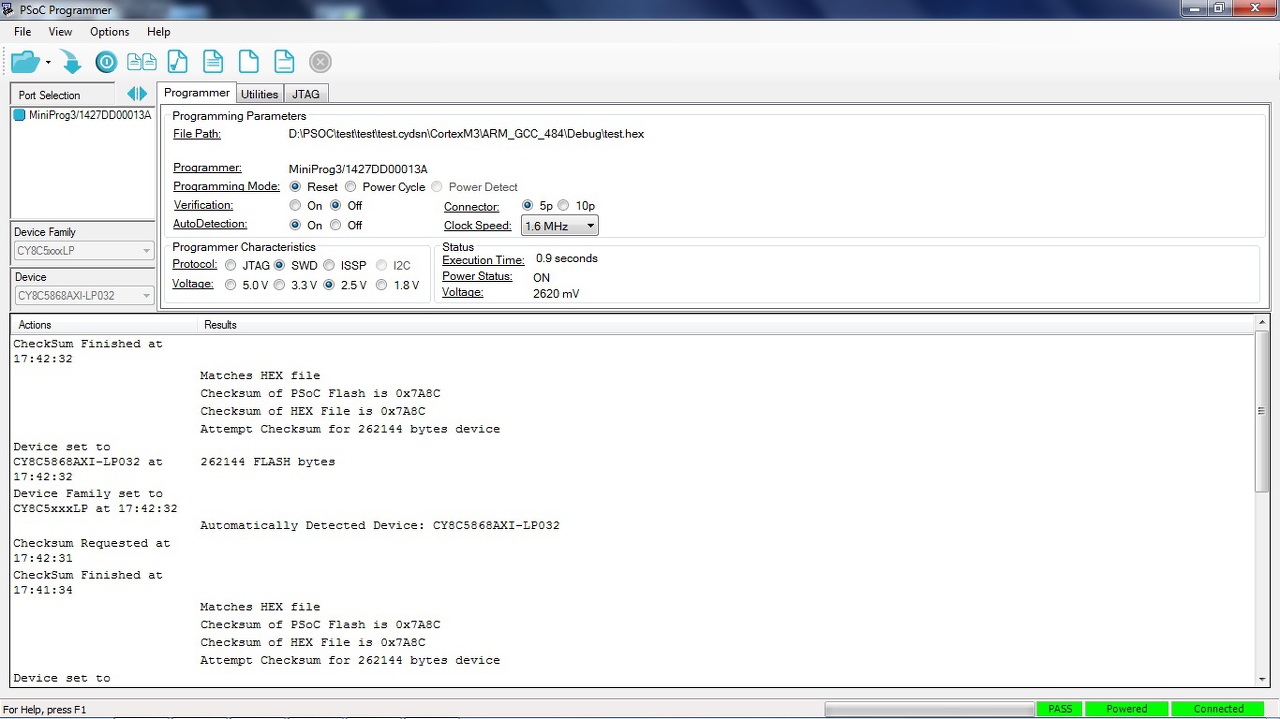Click the PSoC Programmer title bar icon
Screen dimensions: 1280x719
pos(9,10)
